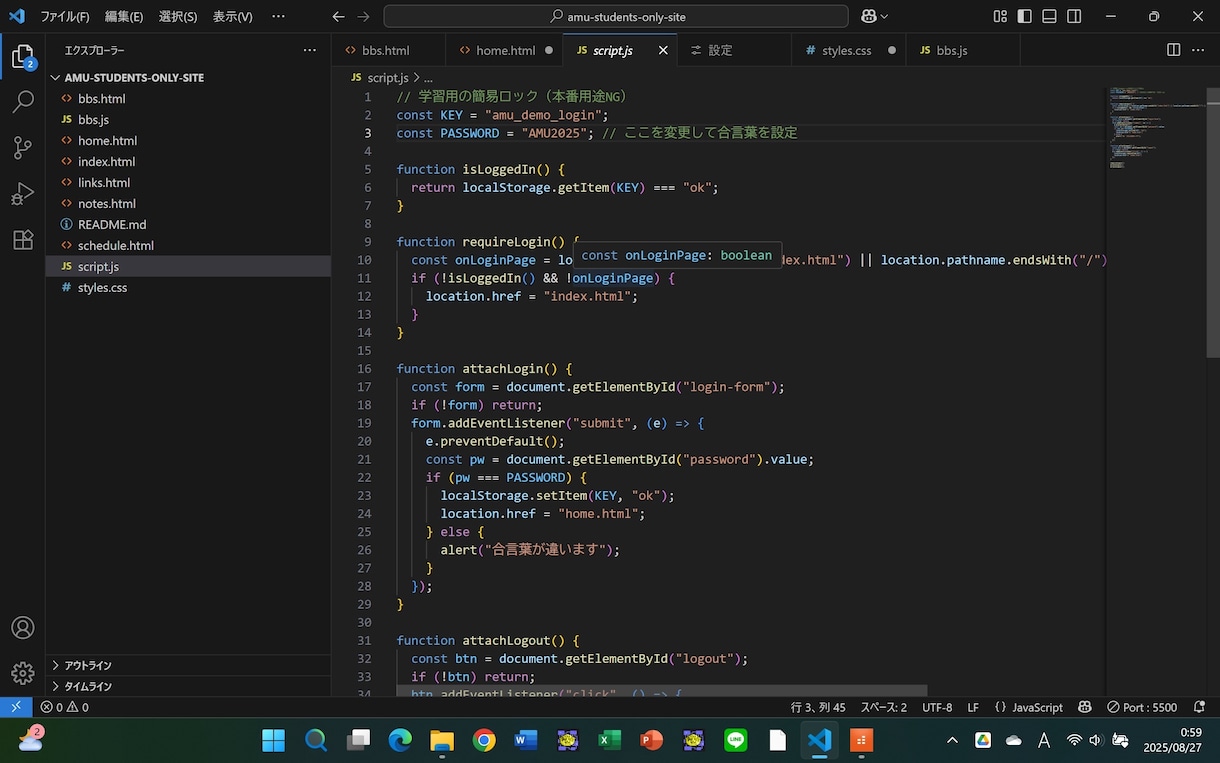Expand the アウトライン section

[188, 665]
